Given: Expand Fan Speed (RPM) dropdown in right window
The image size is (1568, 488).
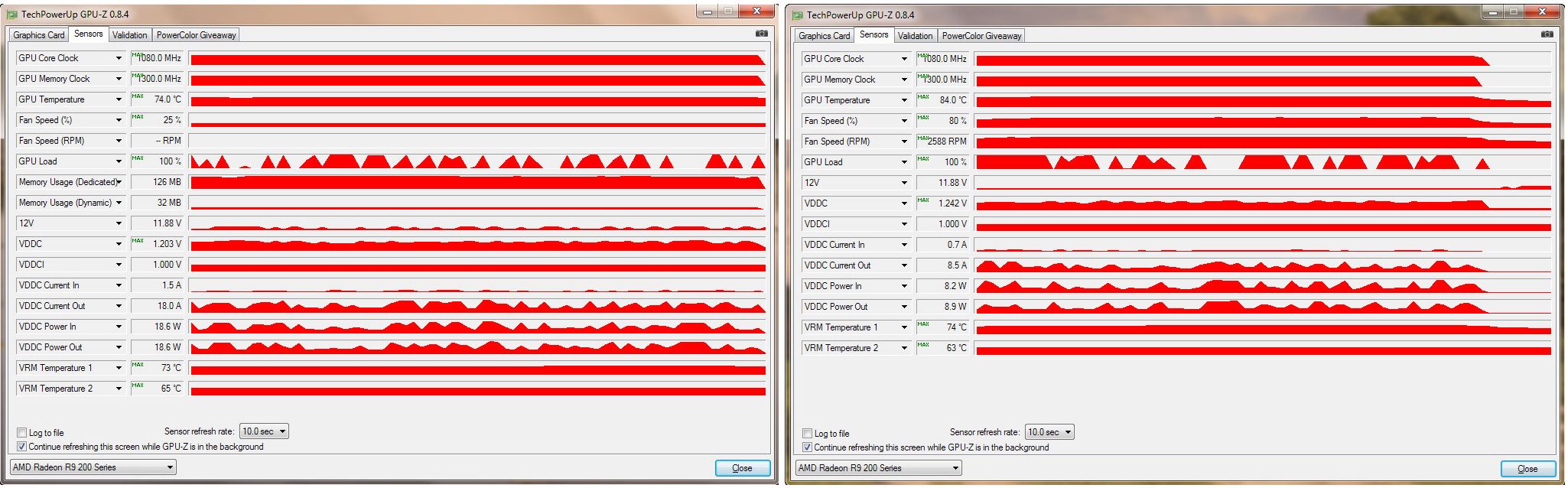Looking at the screenshot, I should [x=904, y=142].
